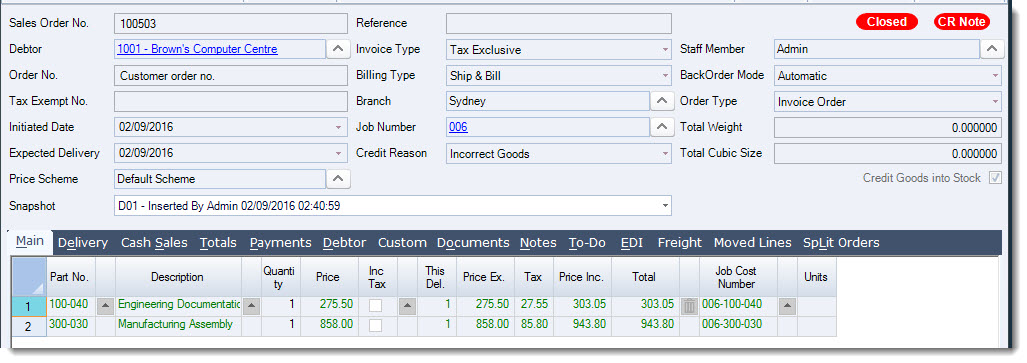The height and width of the screenshot is (363, 1027).
Task: Open Billing Type dropdown showing Ship & Bill
Action: [x=665, y=76]
